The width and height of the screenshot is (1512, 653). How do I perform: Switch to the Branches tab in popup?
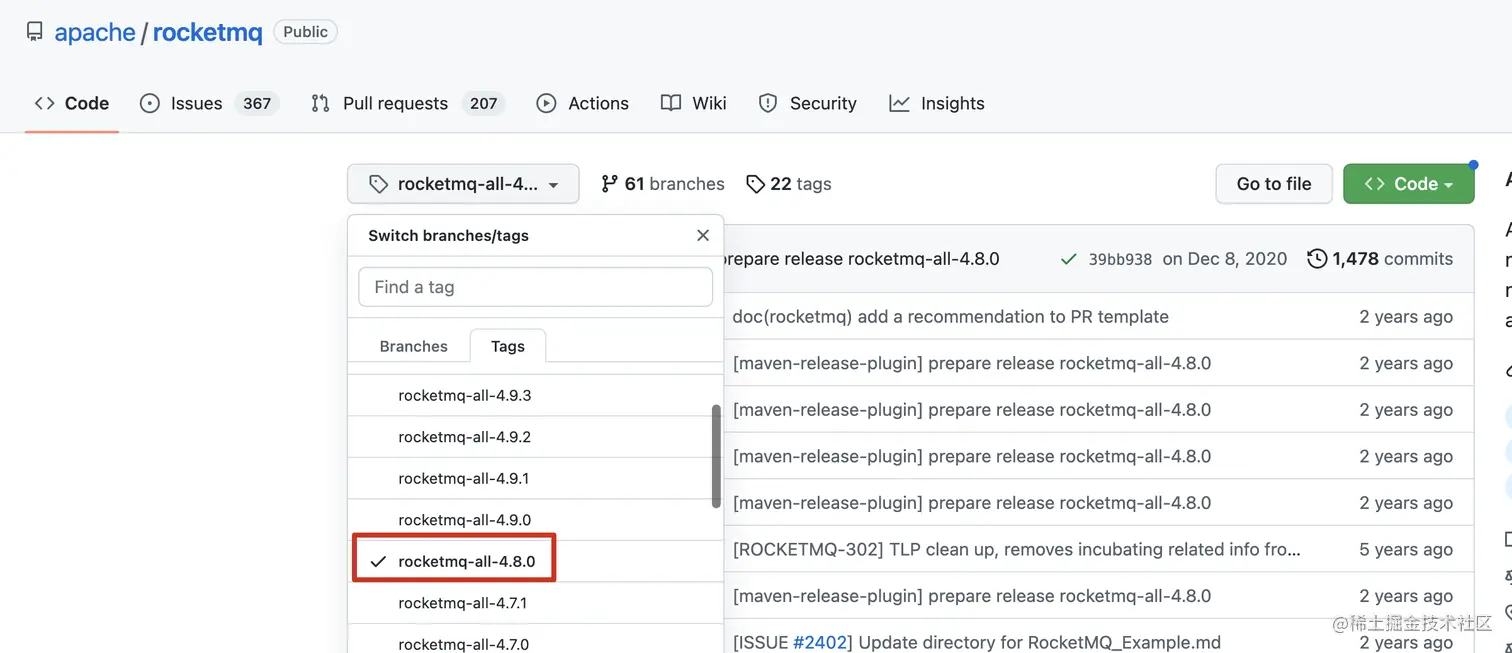(x=414, y=346)
